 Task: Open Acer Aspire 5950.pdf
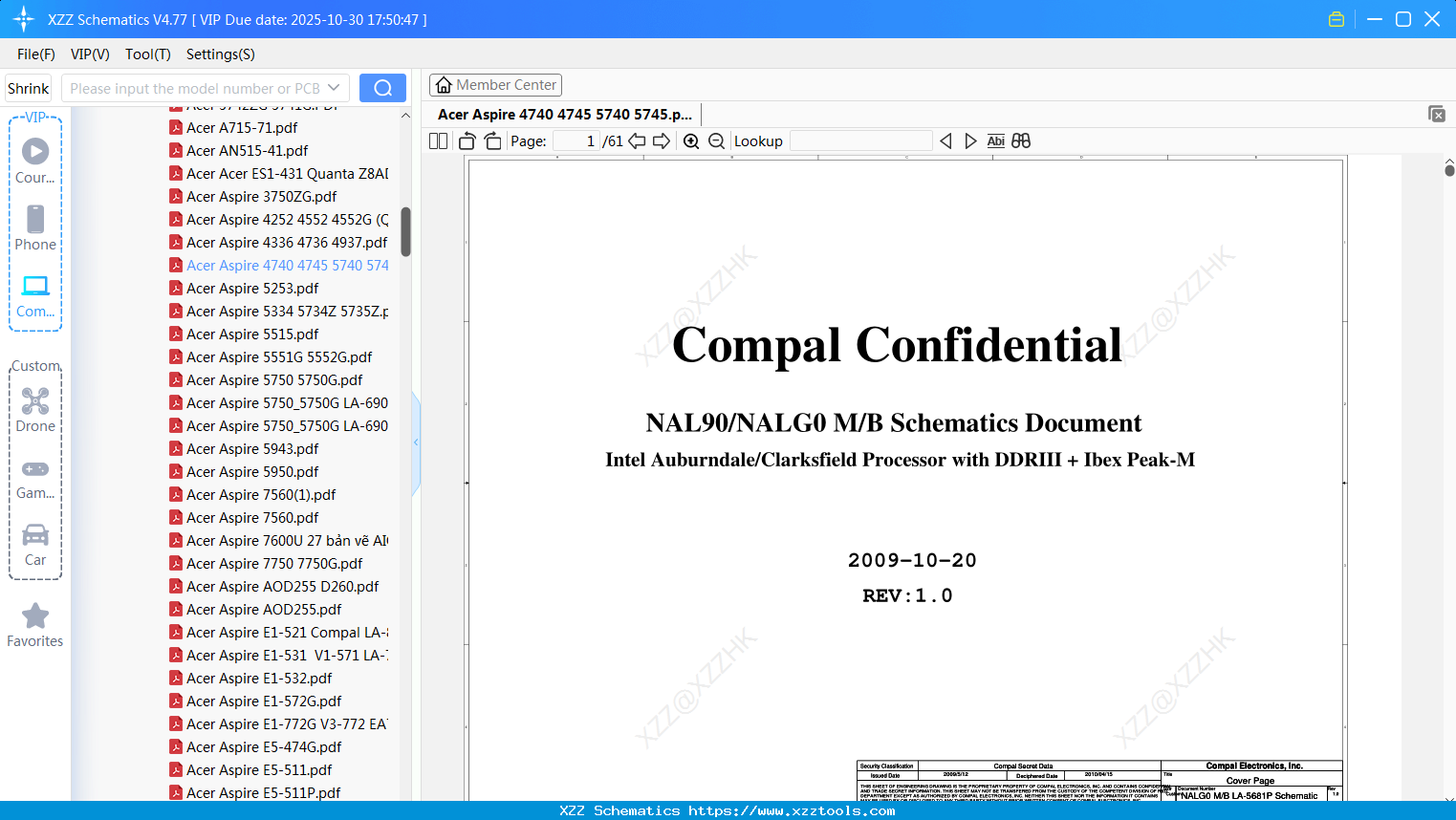click(x=252, y=471)
